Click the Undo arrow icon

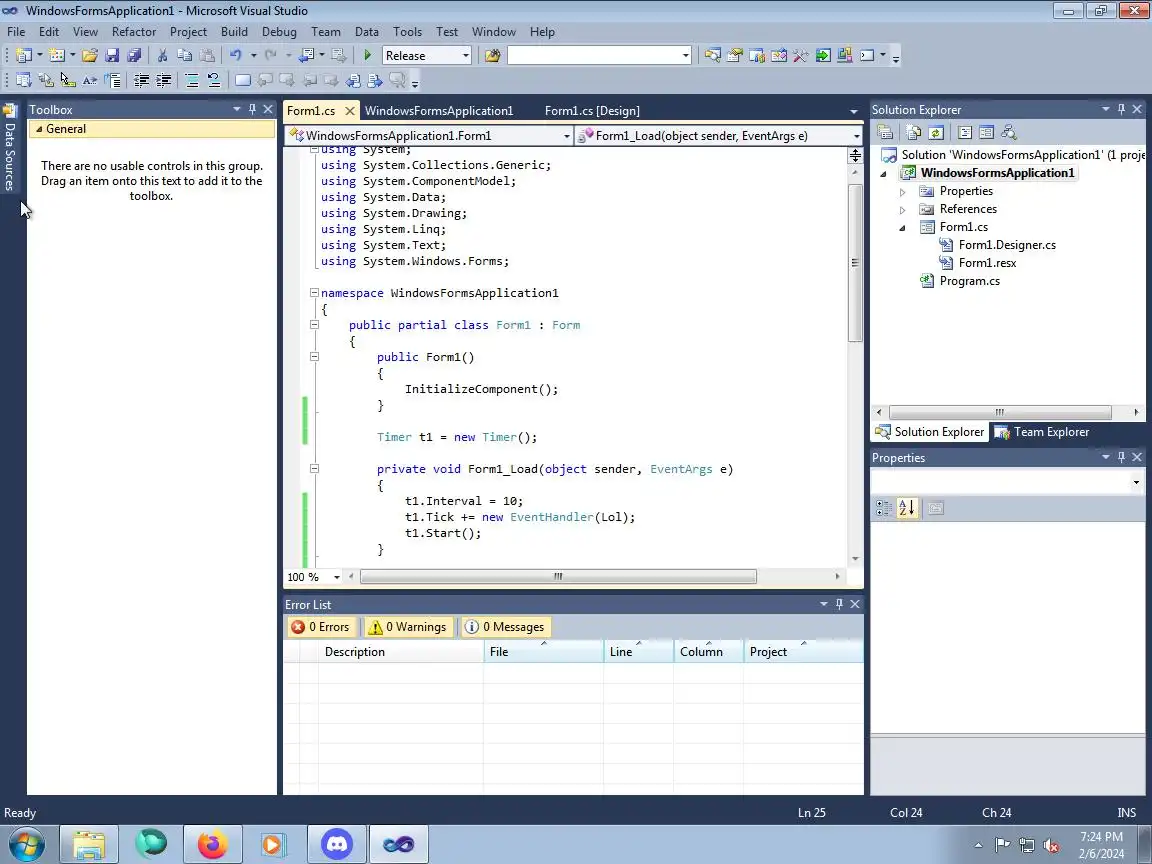tap(235, 55)
